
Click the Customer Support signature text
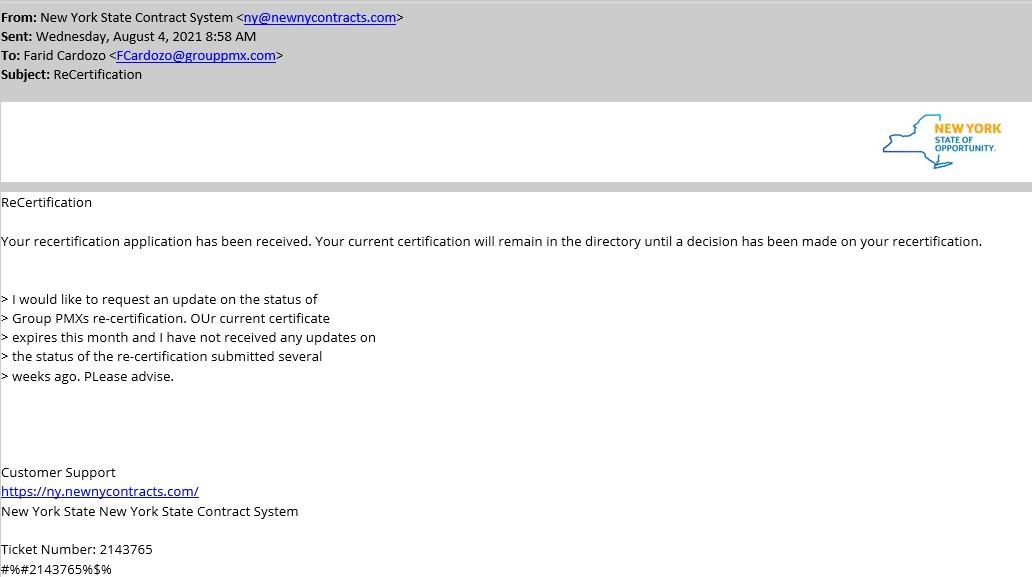pos(58,473)
